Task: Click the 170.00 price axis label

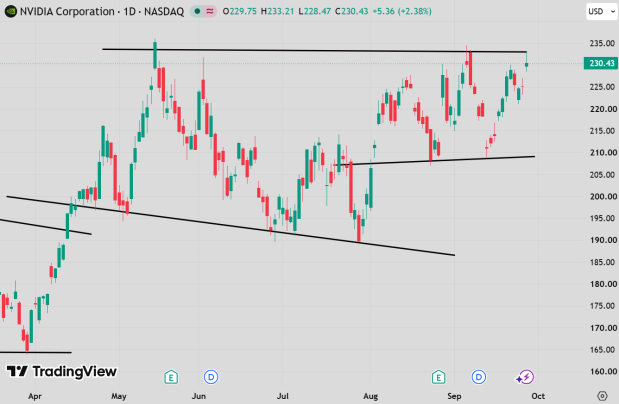Action: pos(603,328)
